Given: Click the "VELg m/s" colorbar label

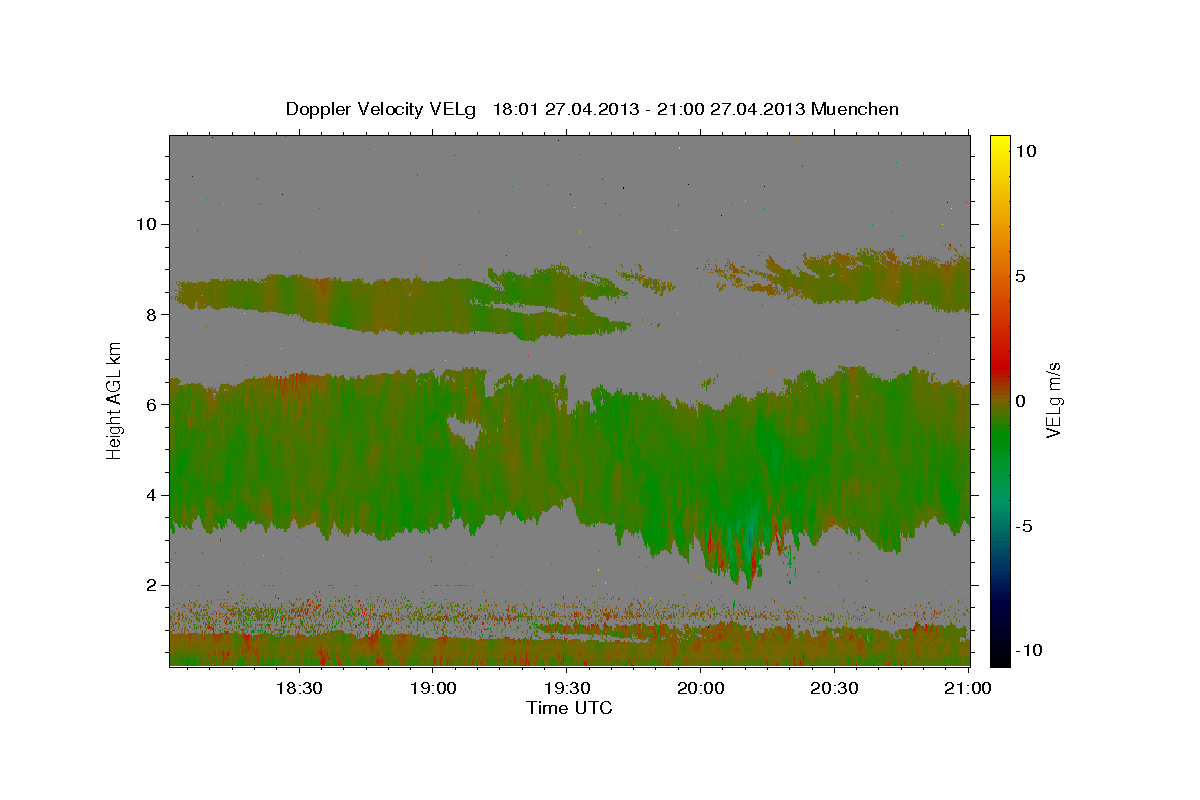Looking at the screenshot, I should [x=1053, y=400].
